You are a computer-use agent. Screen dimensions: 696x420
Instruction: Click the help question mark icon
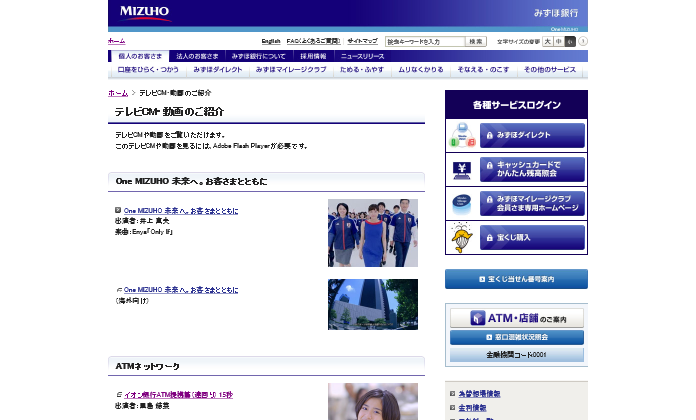coord(583,41)
